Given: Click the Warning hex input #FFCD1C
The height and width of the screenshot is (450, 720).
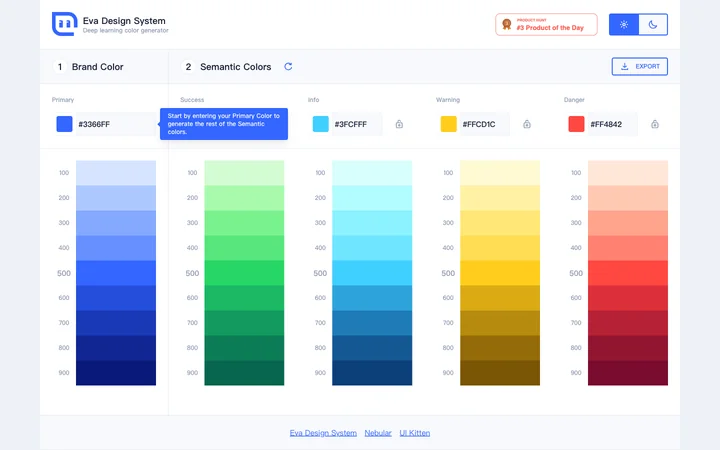Looking at the screenshot, I should [484, 124].
